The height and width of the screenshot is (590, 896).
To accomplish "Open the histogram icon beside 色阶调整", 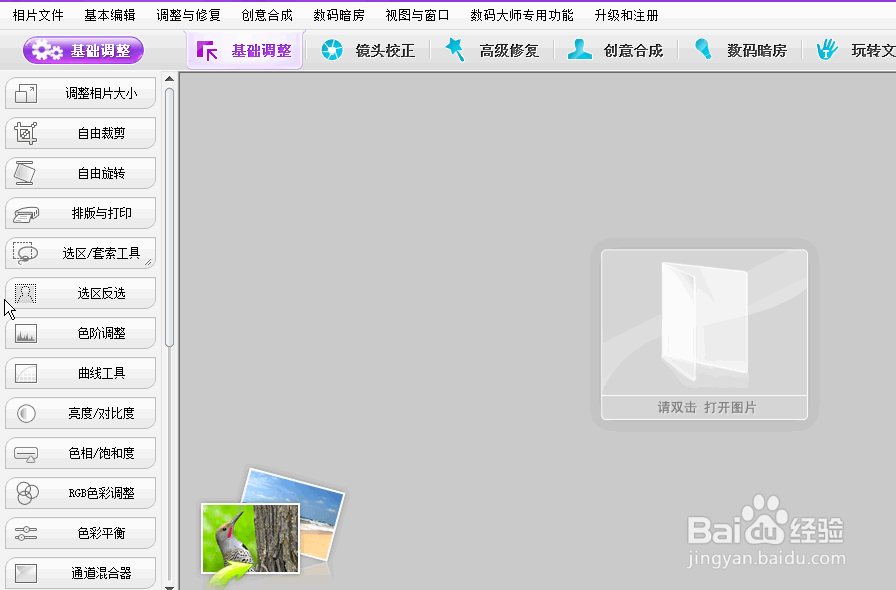I will [26, 333].
